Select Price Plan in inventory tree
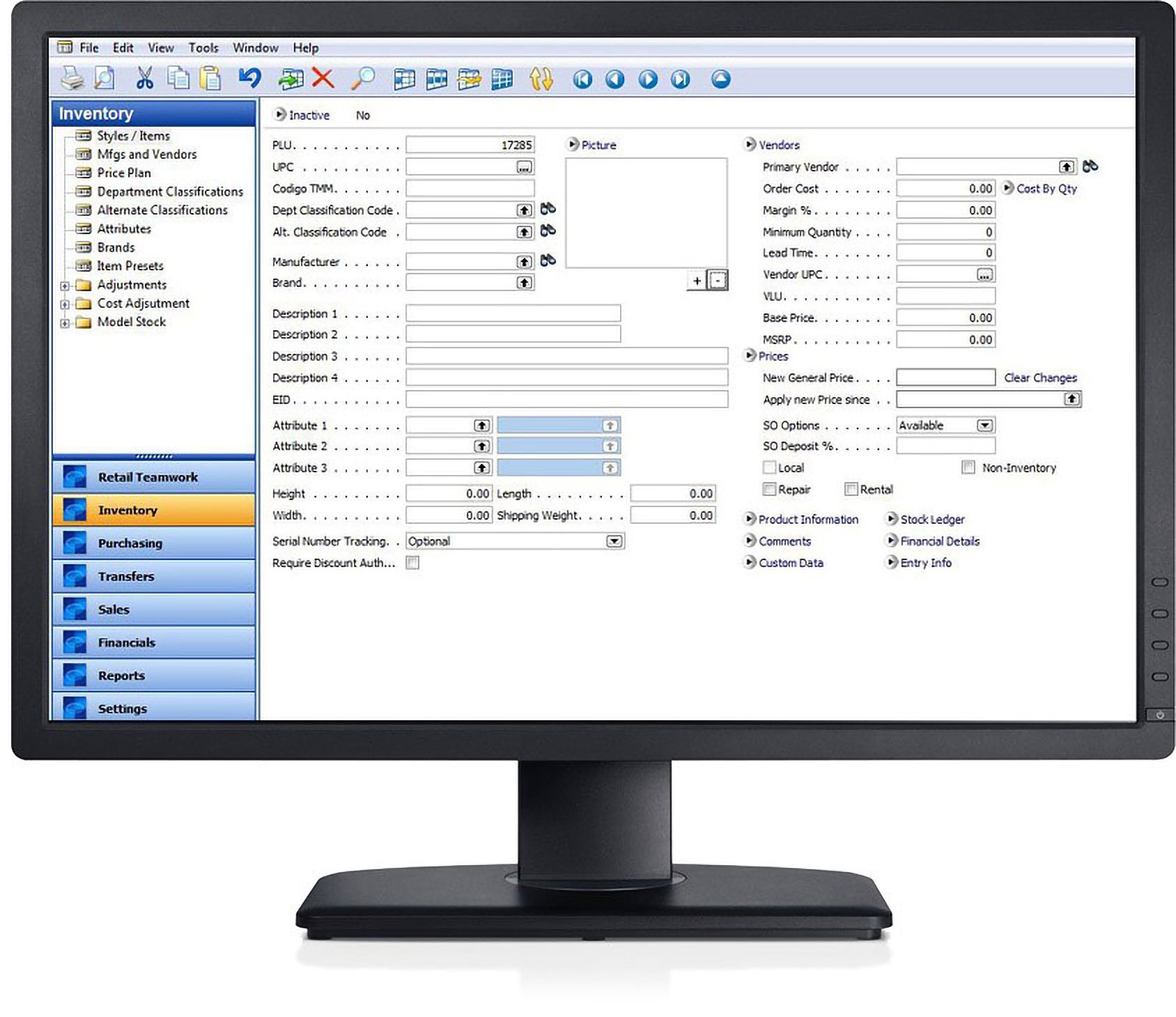 [123, 173]
